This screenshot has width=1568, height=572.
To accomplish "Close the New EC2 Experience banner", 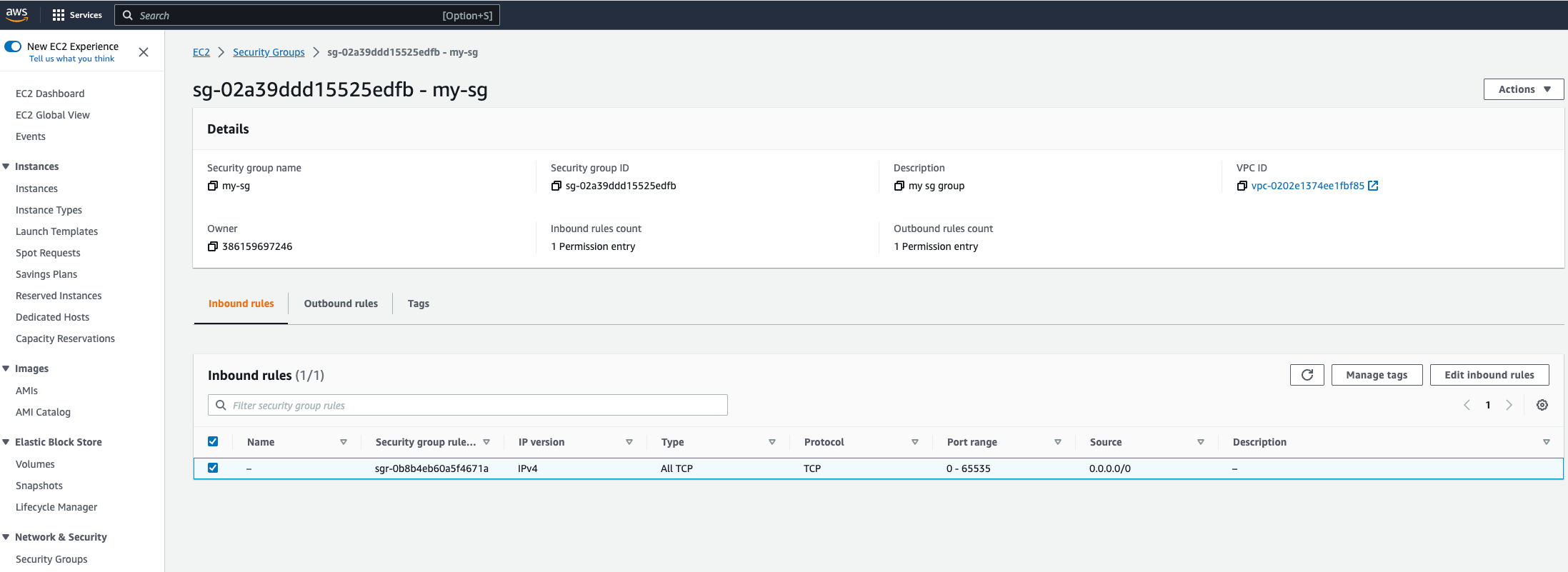I will click(x=144, y=52).
